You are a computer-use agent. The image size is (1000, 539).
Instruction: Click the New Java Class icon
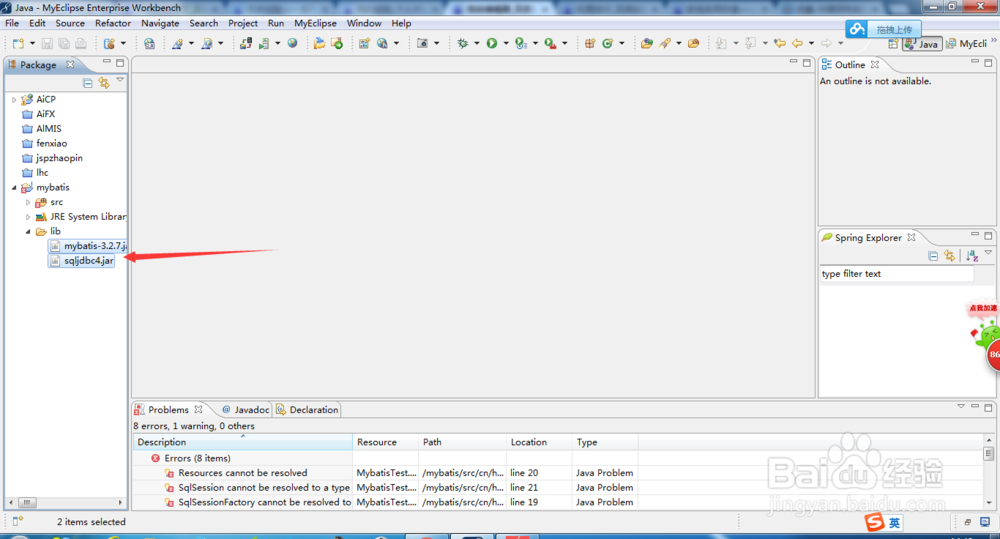607,43
